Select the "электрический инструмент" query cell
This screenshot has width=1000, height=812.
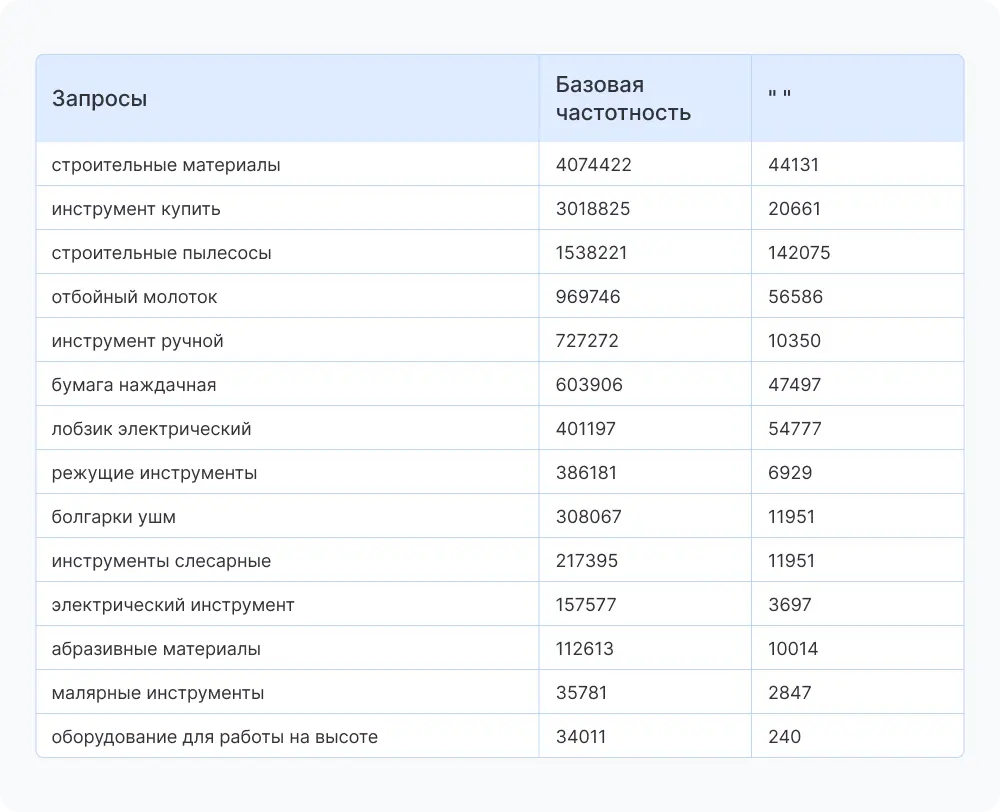tap(173, 605)
